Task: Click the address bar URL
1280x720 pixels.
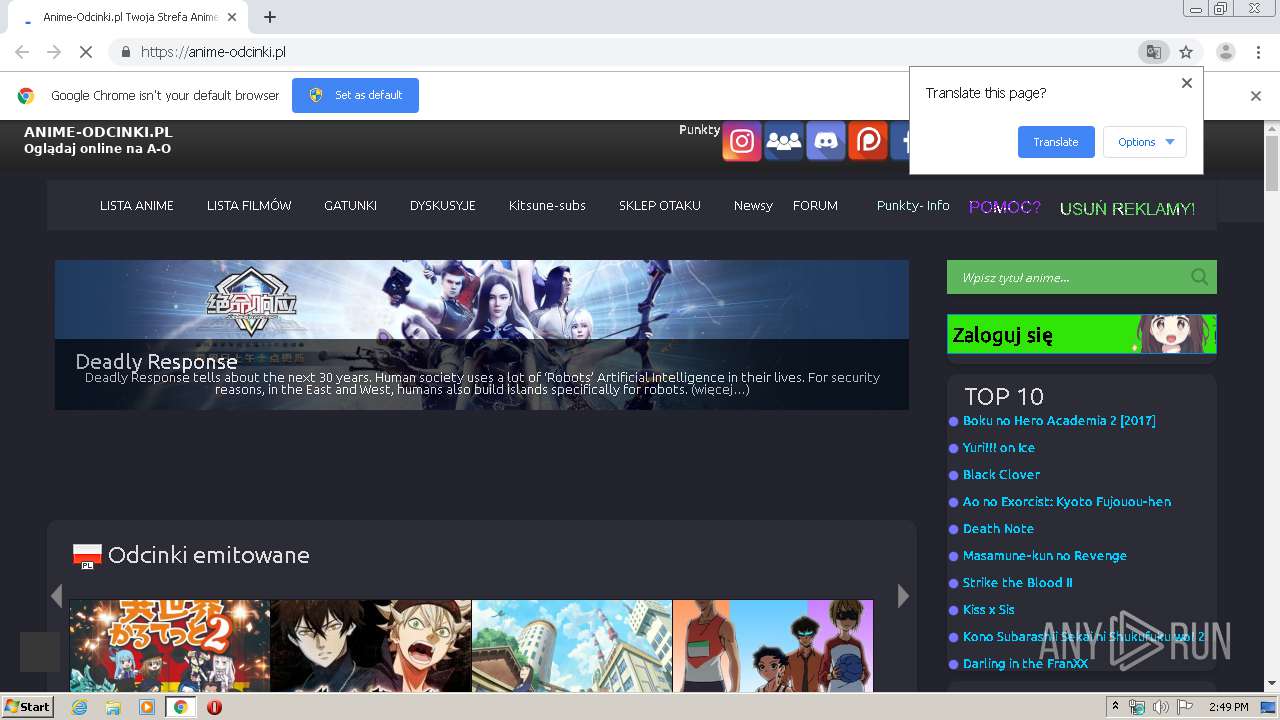Action: pyautogui.click(x=213, y=52)
